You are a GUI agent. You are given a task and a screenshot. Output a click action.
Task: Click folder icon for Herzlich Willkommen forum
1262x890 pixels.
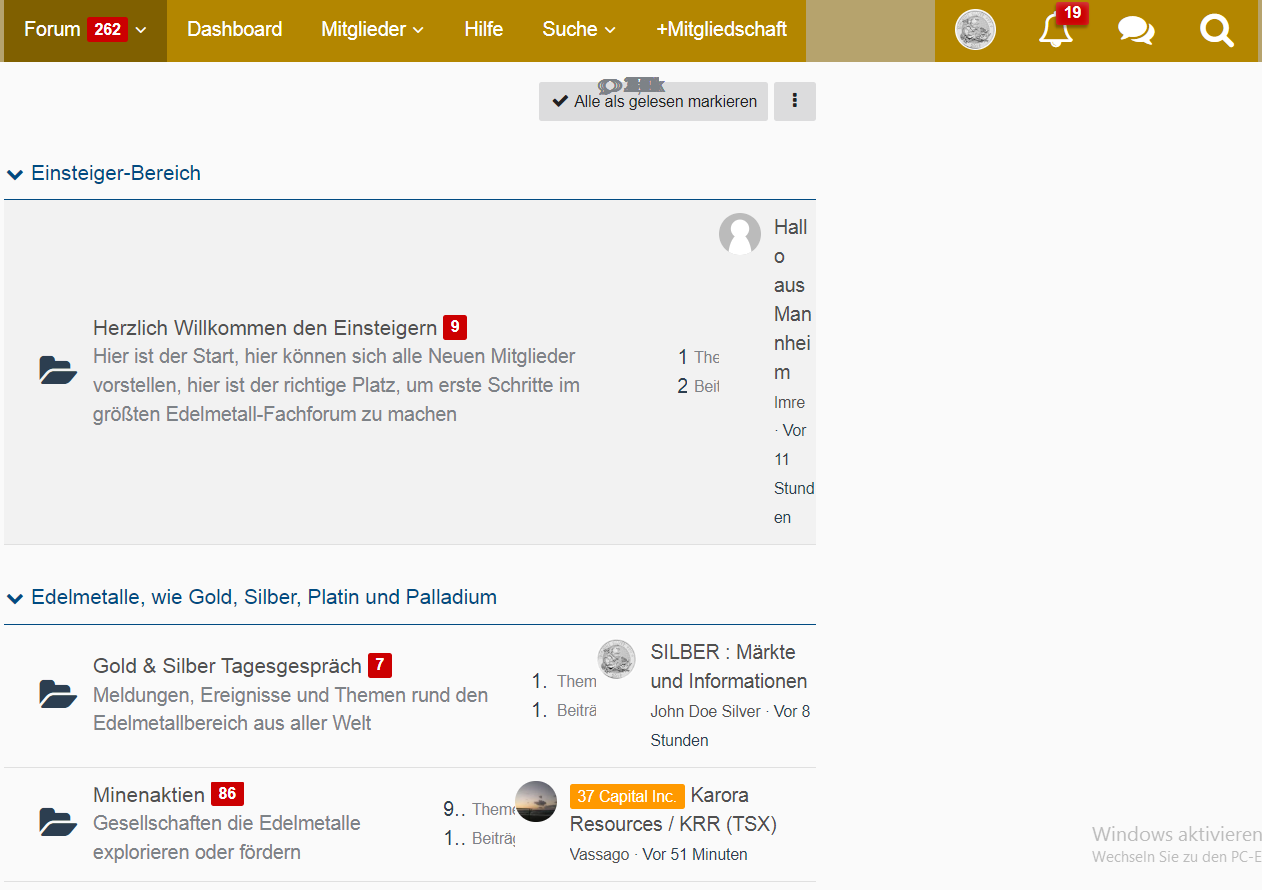(x=58, y=370)
